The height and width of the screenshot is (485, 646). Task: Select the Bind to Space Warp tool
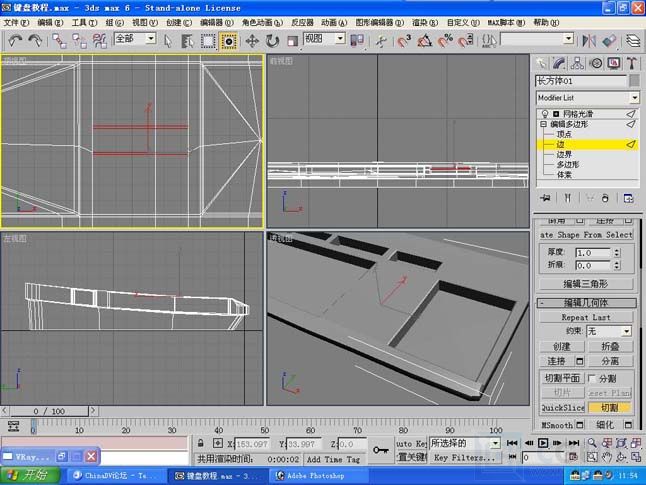(99, 40)
